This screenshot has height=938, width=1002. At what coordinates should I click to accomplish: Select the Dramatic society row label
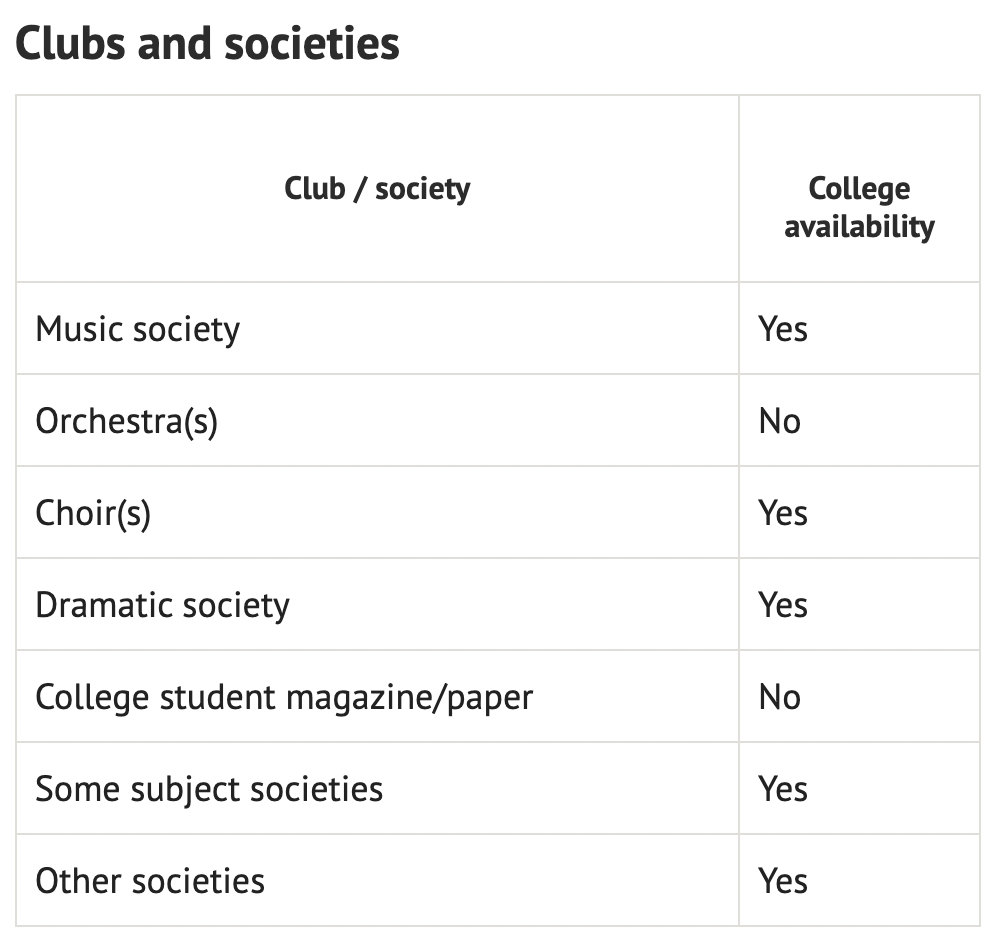point(162,606)
